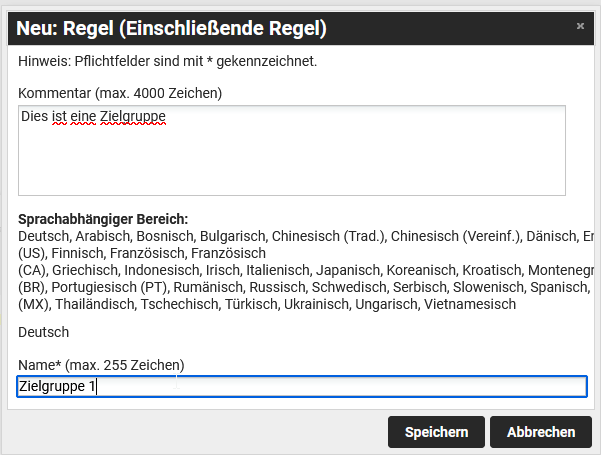Click the word 'Dies' in the comment
Image resolution: width=601 pixels, height=455 pixels.
coord(35,117)
